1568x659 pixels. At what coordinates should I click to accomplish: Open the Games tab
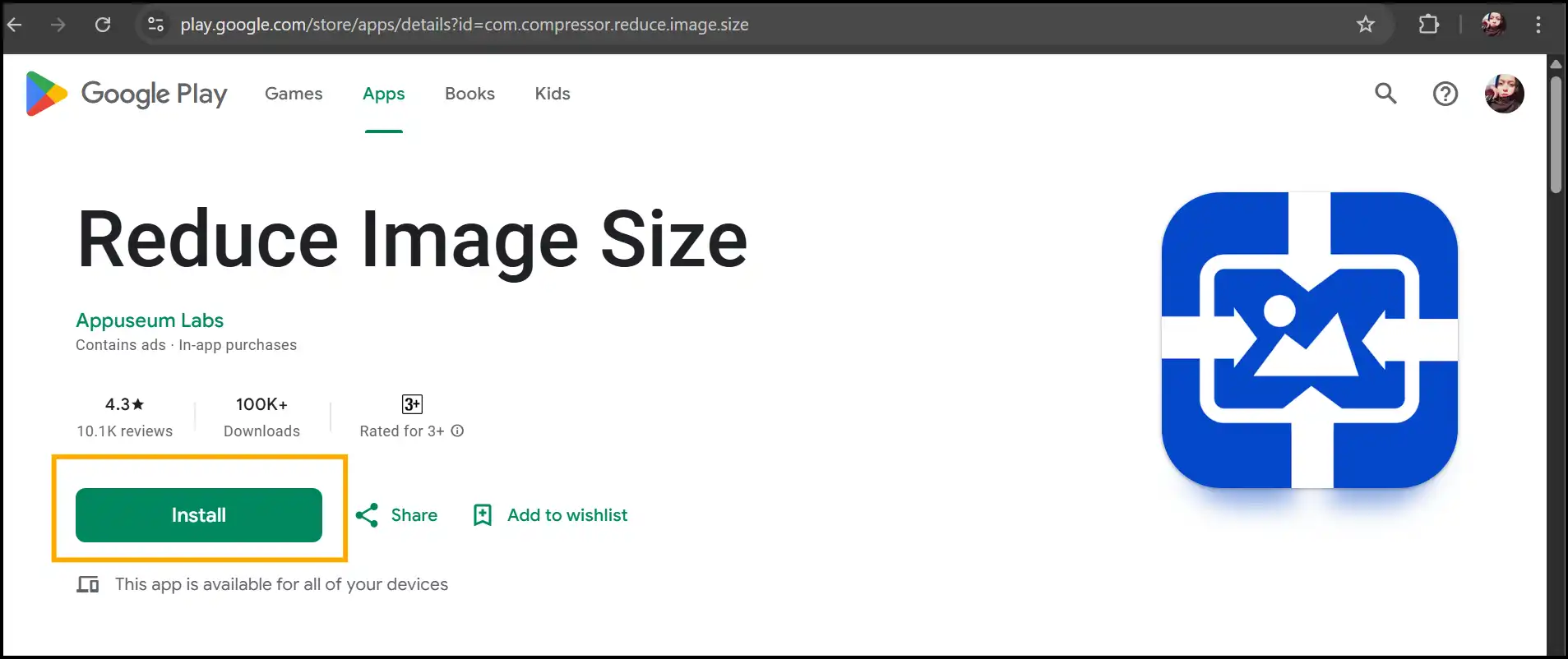click(x=294, y=94)
